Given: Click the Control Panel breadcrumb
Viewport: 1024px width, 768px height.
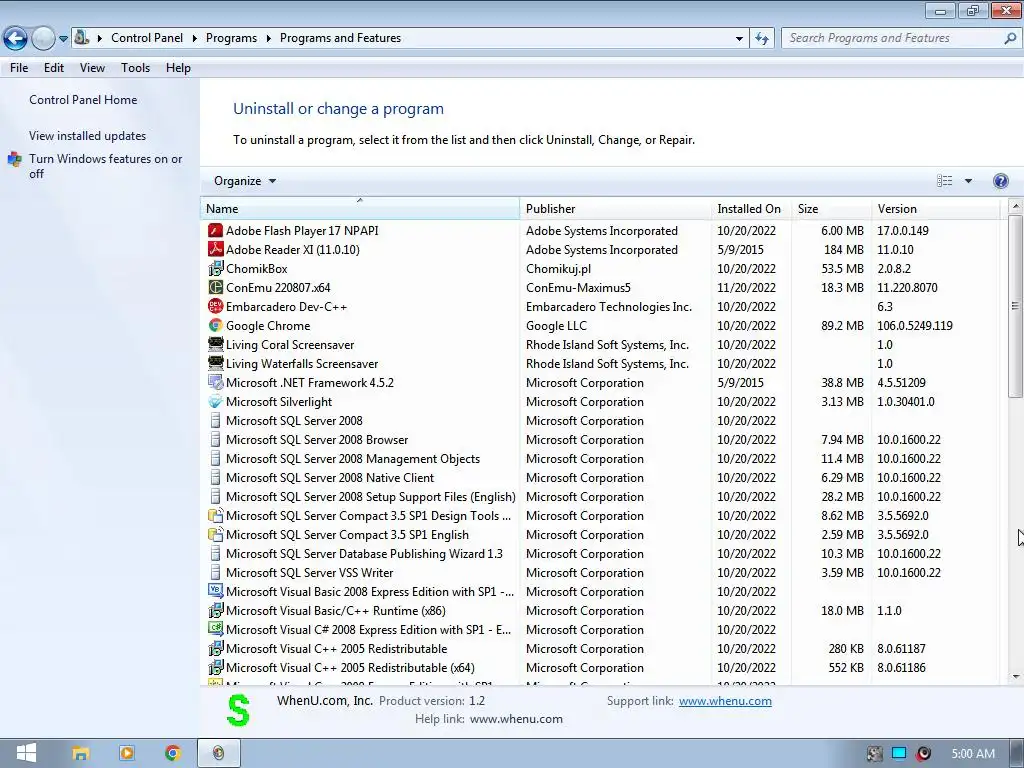Looking at the screenshot, I should 147,38.
